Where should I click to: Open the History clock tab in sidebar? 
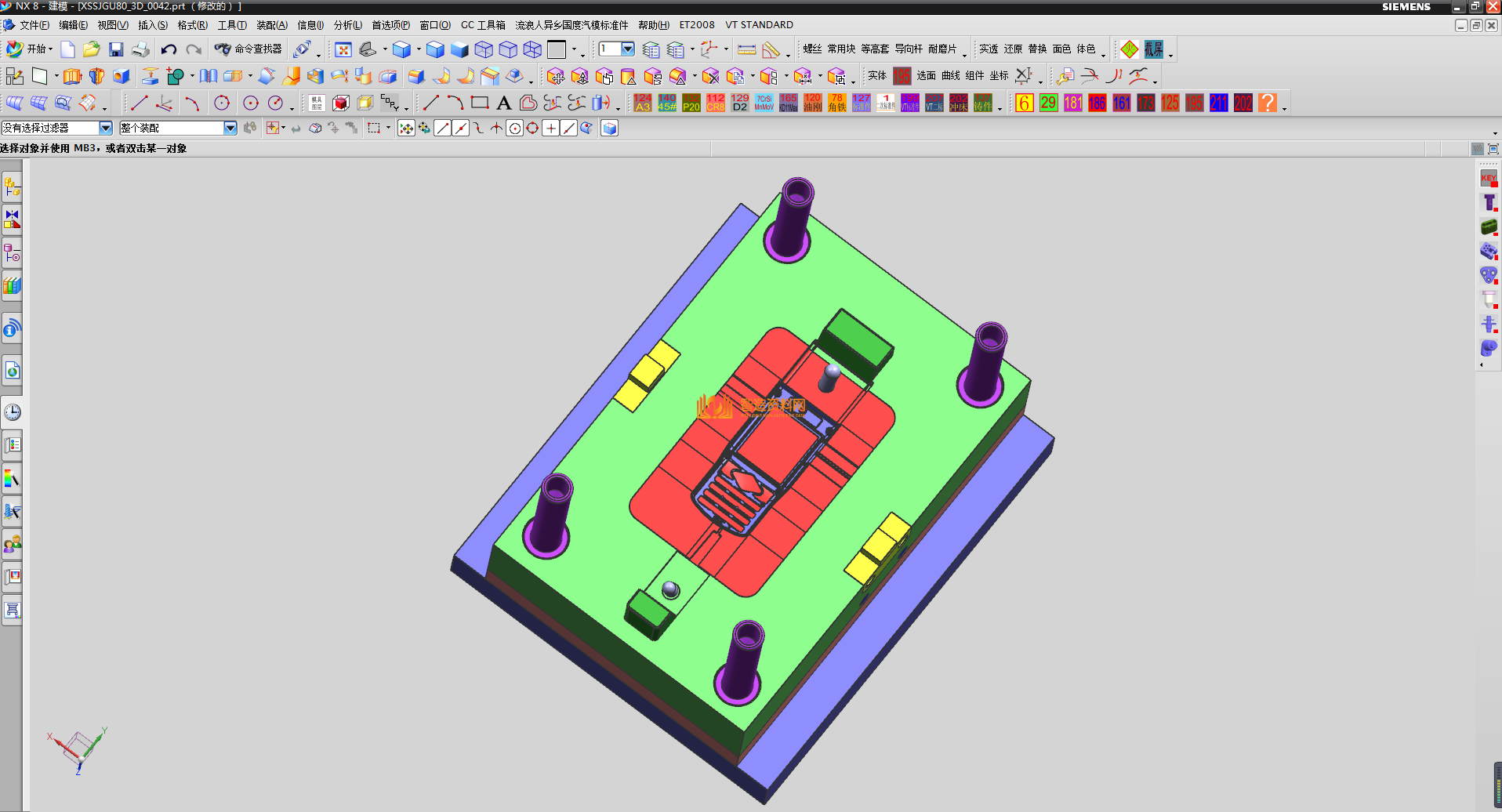click(13, 412)
